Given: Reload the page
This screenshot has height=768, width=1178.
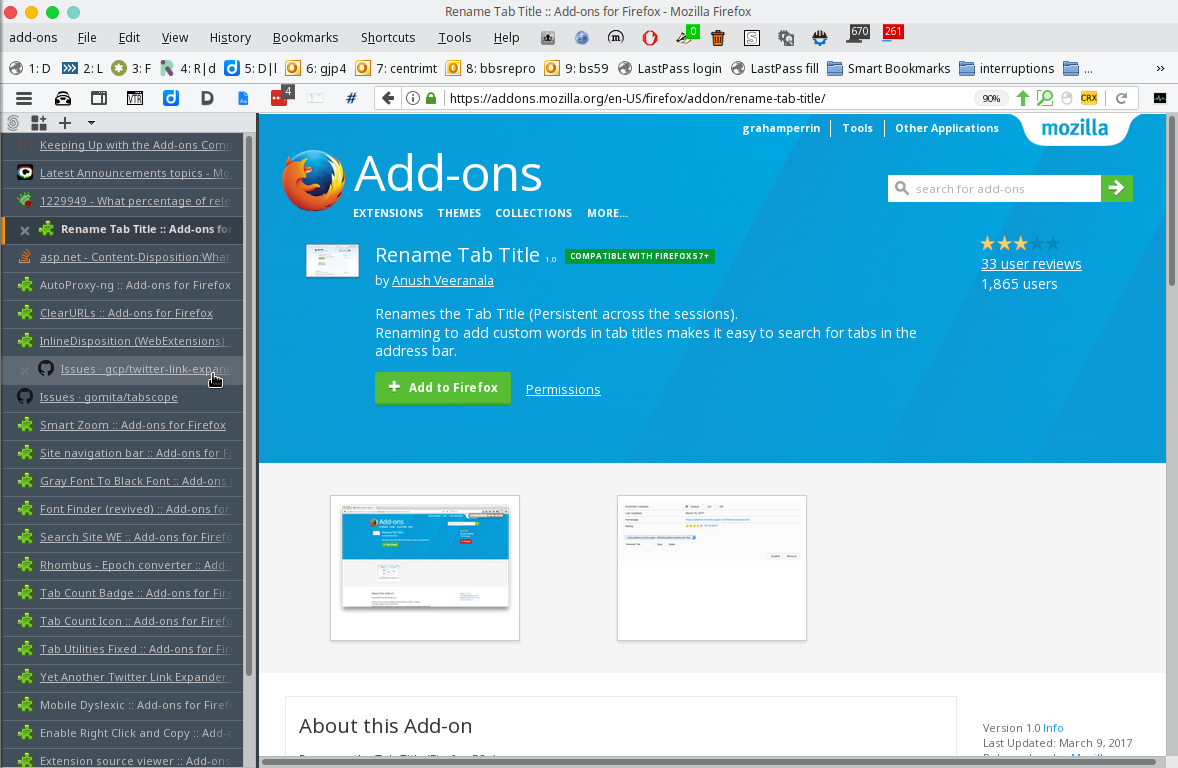Looking at the screenshot, I should [x=1122, y=98].
